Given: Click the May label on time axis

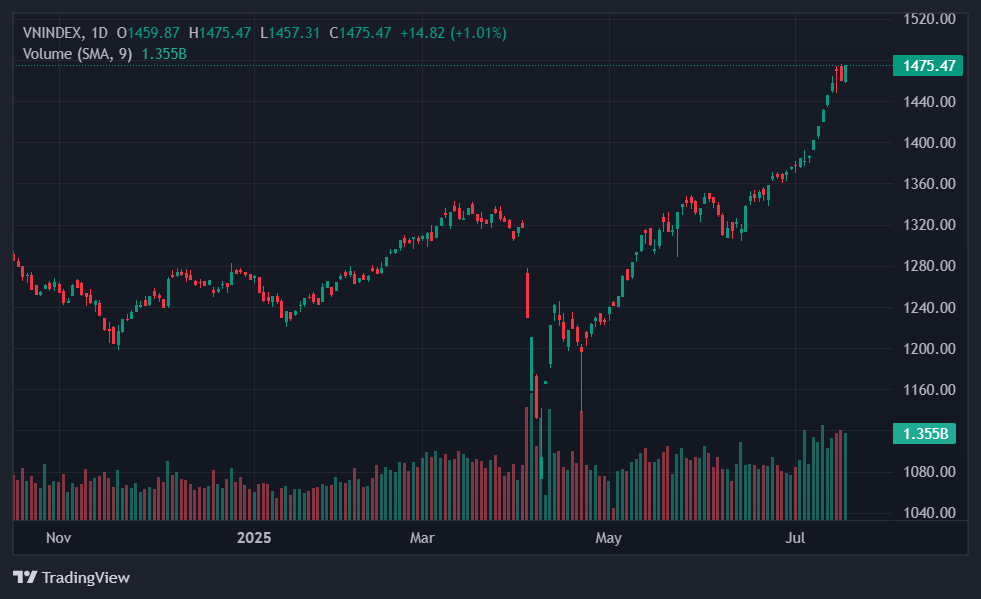Looking at the screenshot, I should pos(608,538).
